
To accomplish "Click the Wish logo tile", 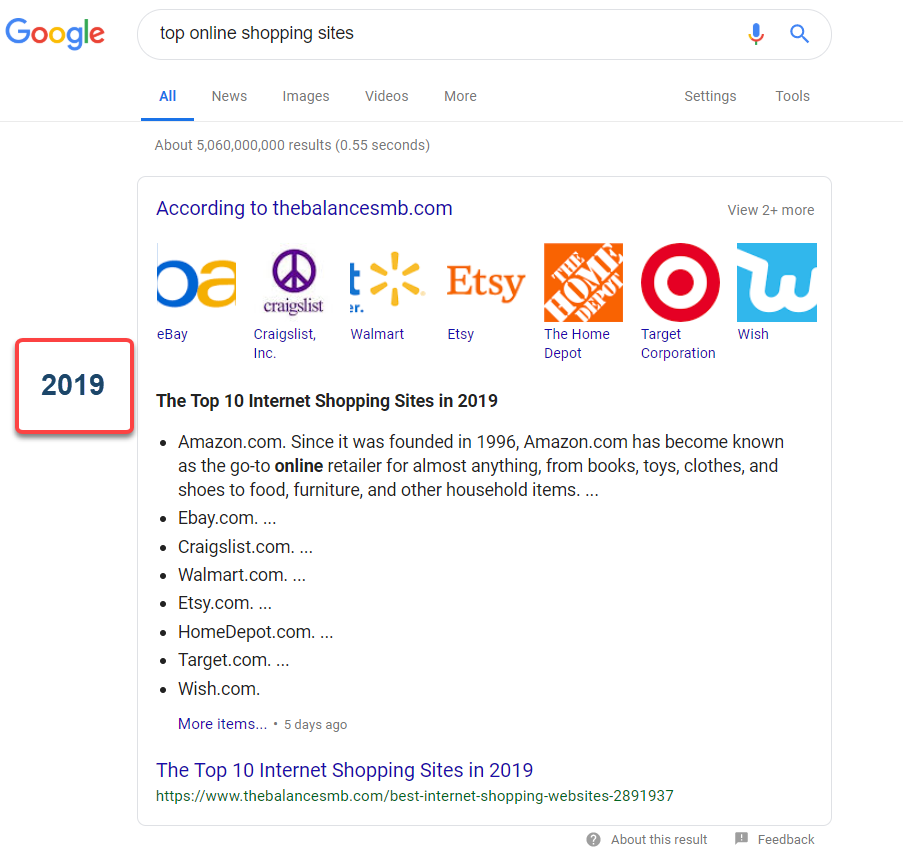I will pyautogui.click(x=776, y=282).
